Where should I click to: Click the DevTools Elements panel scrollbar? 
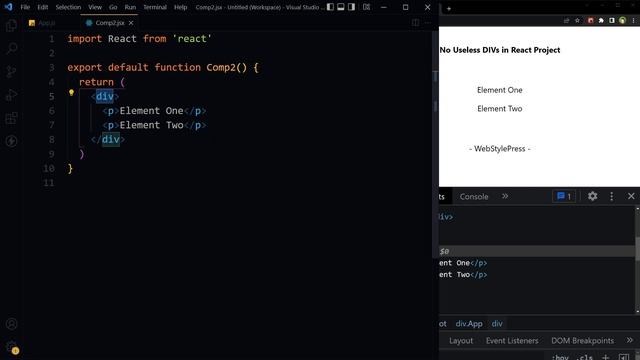point(638,261)
